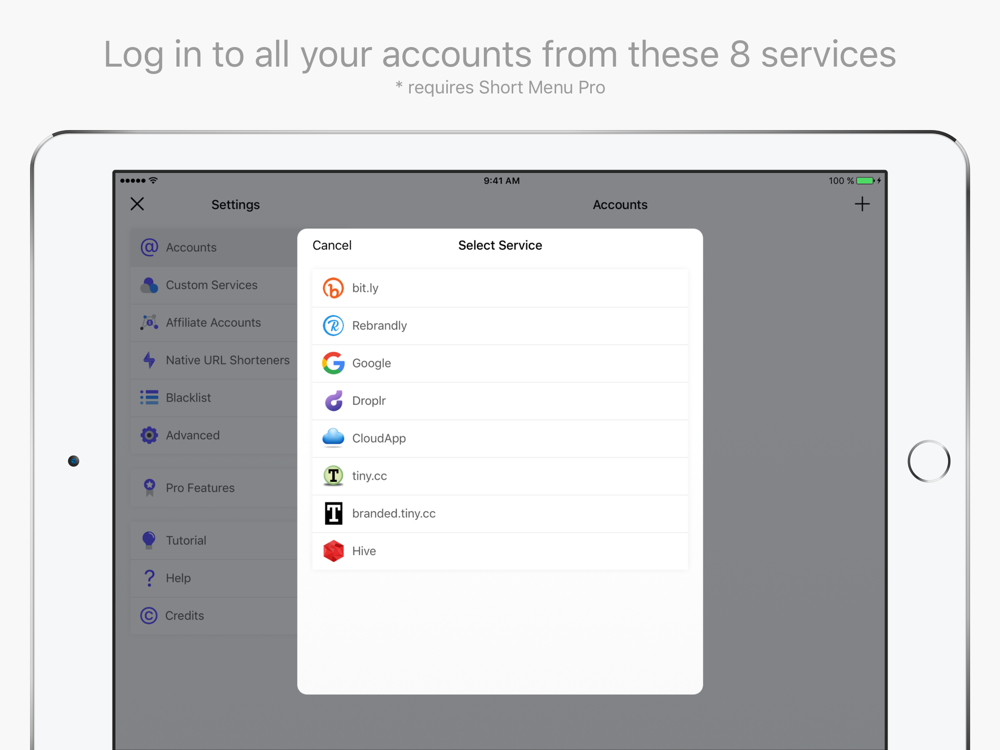Click the Advanced gear icon

click(149, 436)
